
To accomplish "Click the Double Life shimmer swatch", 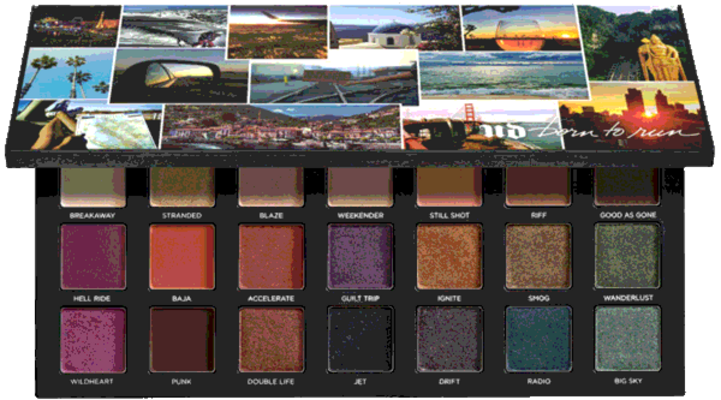I will point(271,340).
